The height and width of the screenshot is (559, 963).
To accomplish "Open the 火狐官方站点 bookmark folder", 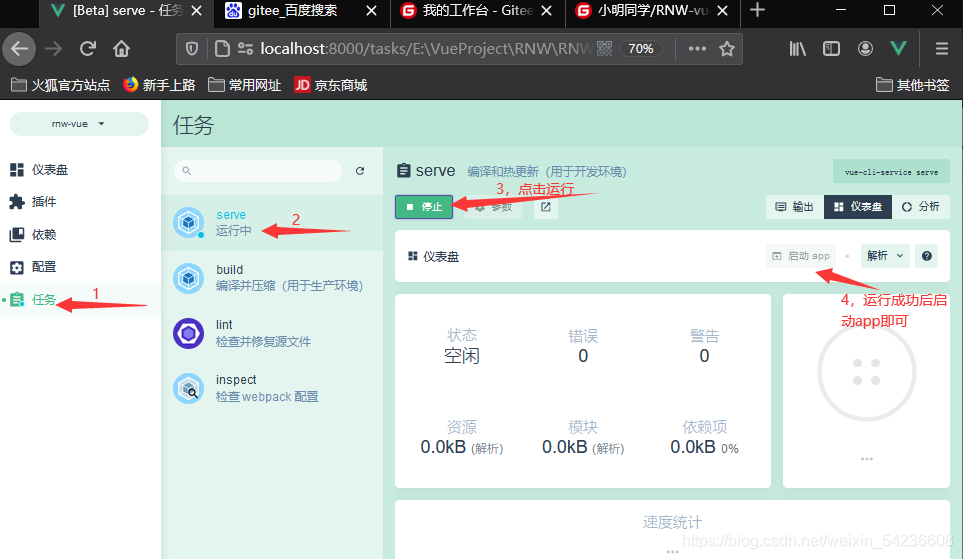I will [x=61, y=85].
